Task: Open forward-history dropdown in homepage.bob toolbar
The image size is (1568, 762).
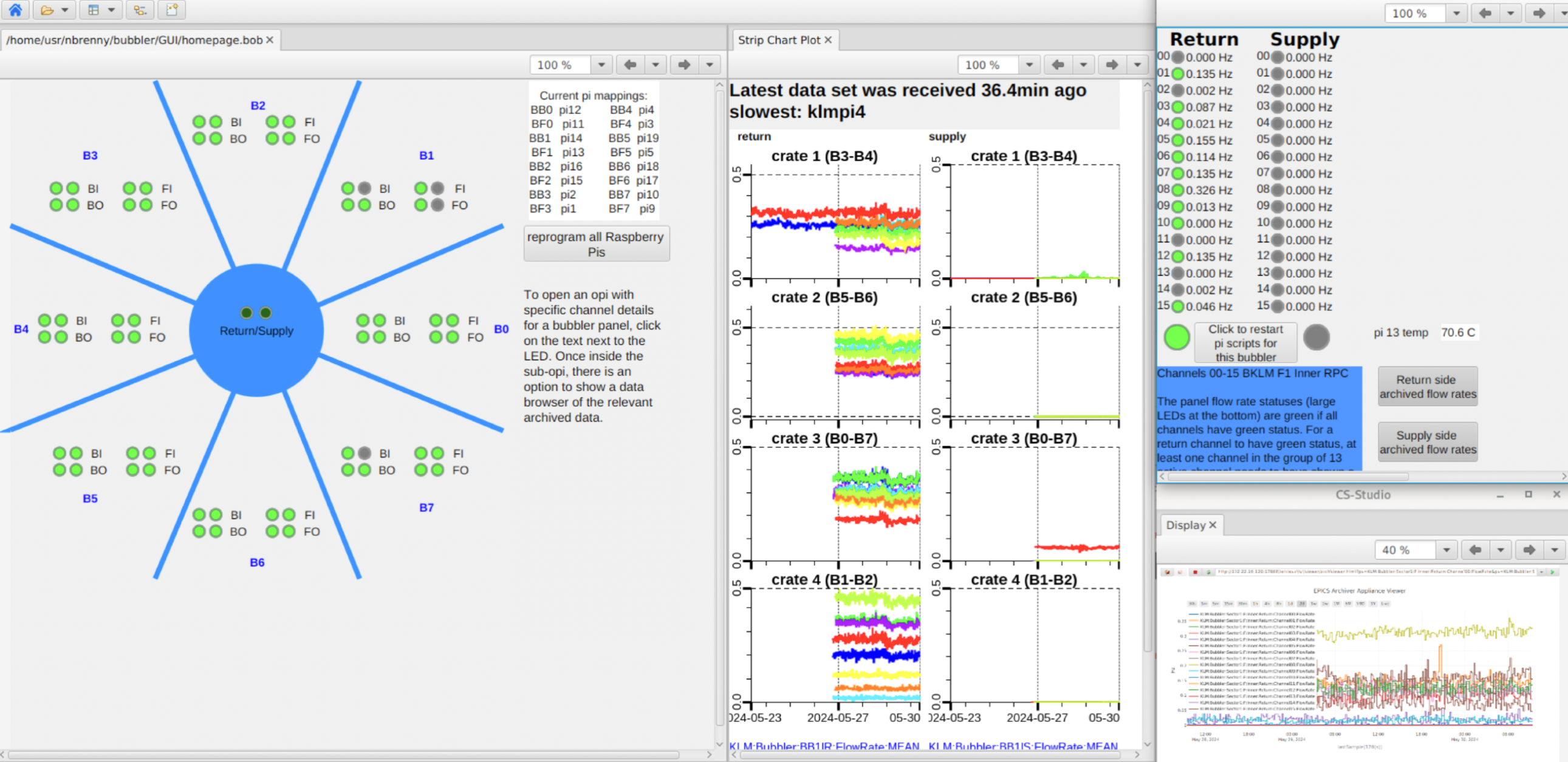Action: [x=710, y=64]
